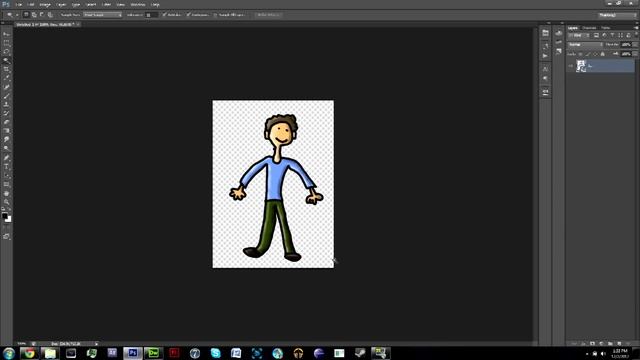640x360 pixels.
Task: Select the Path Selection tool
Action: coord(6,176)
